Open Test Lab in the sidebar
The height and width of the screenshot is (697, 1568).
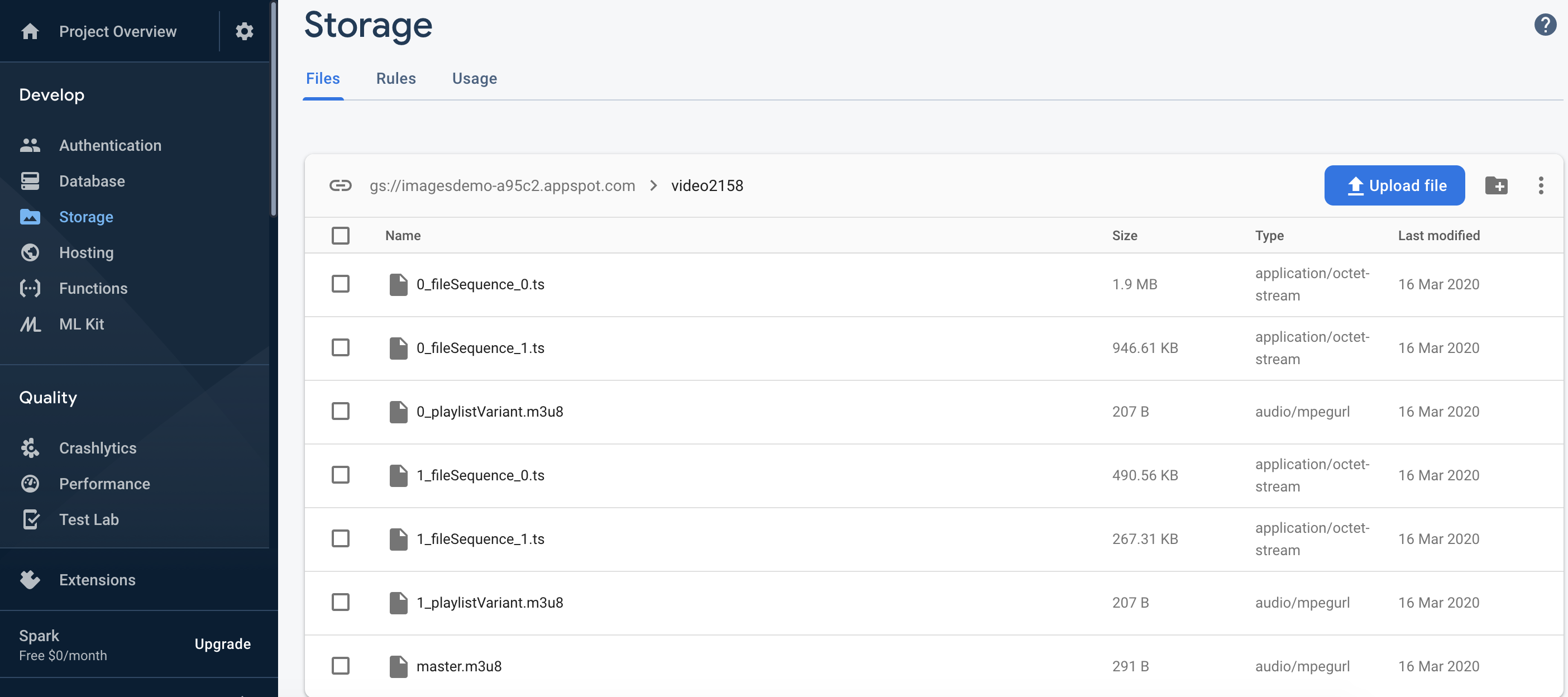coord(89,519)
